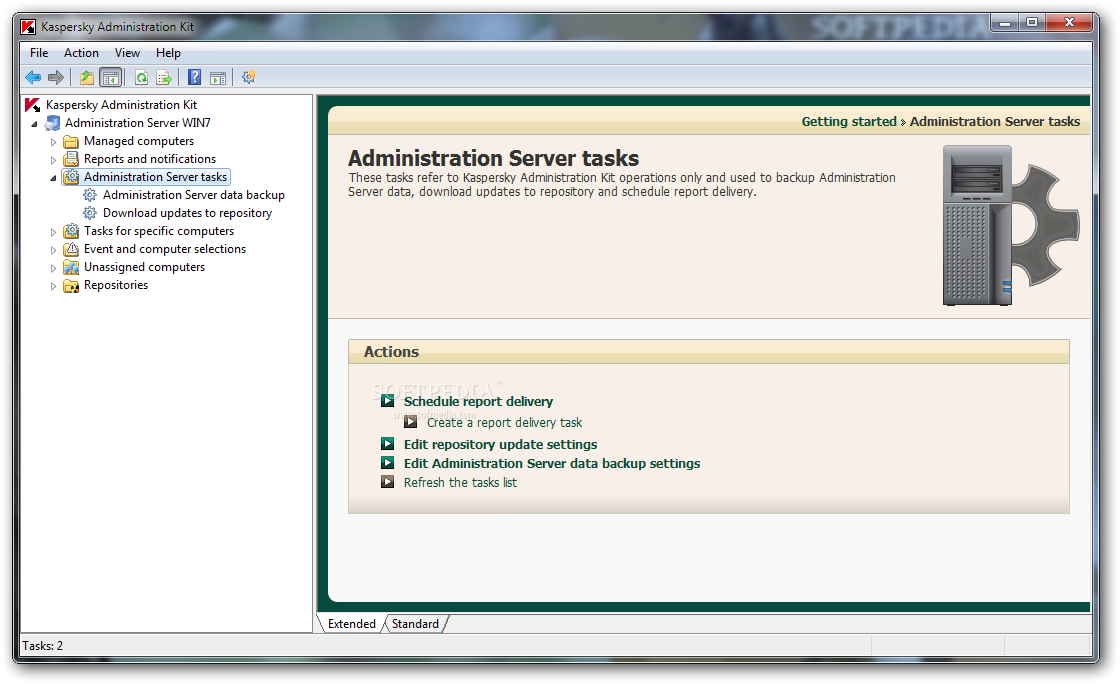
Task: Click the Administration Server WIN7 server icon
Action: coord(52,123)
